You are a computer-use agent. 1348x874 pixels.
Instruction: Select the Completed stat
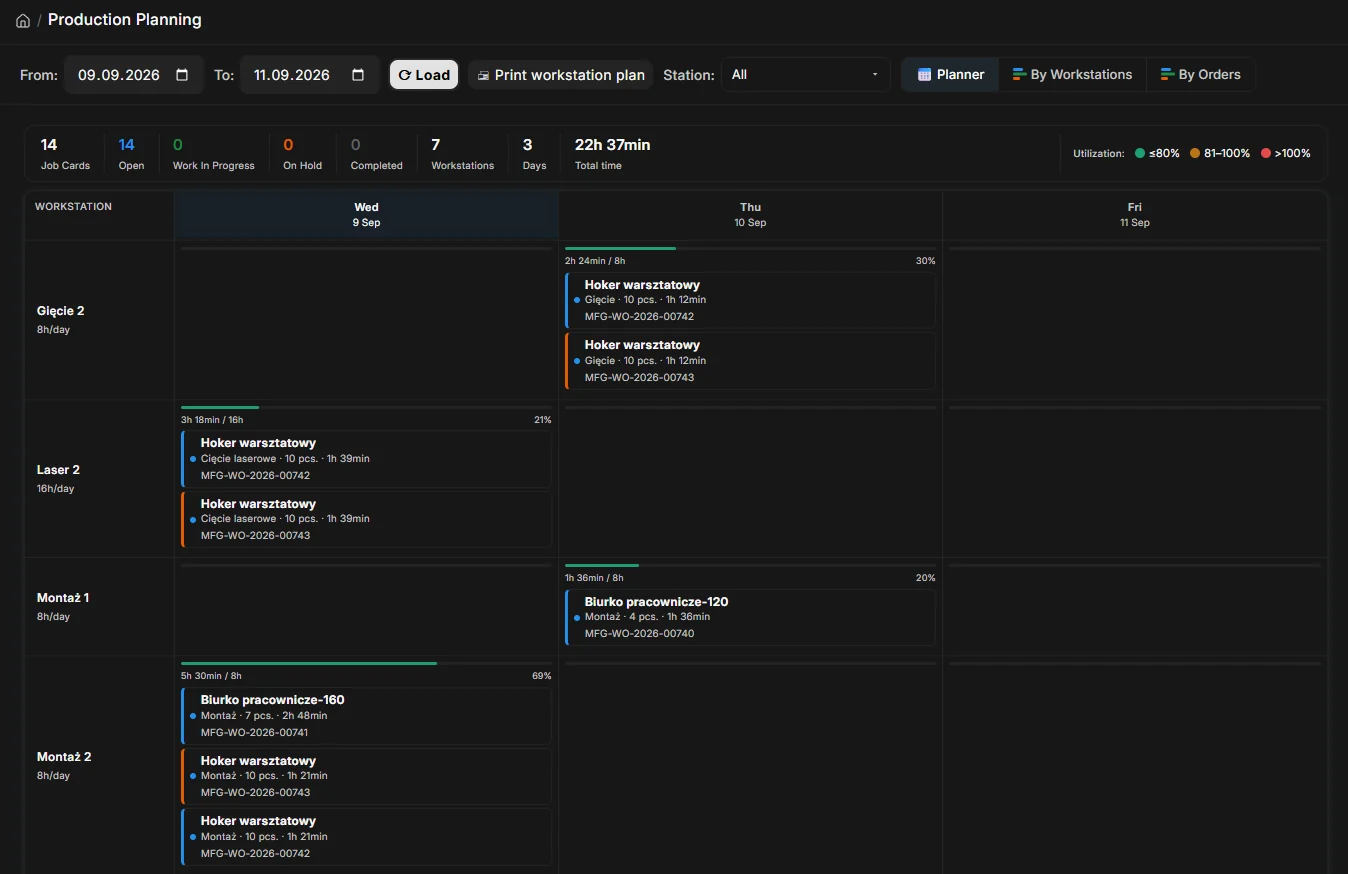coord(376,154)
